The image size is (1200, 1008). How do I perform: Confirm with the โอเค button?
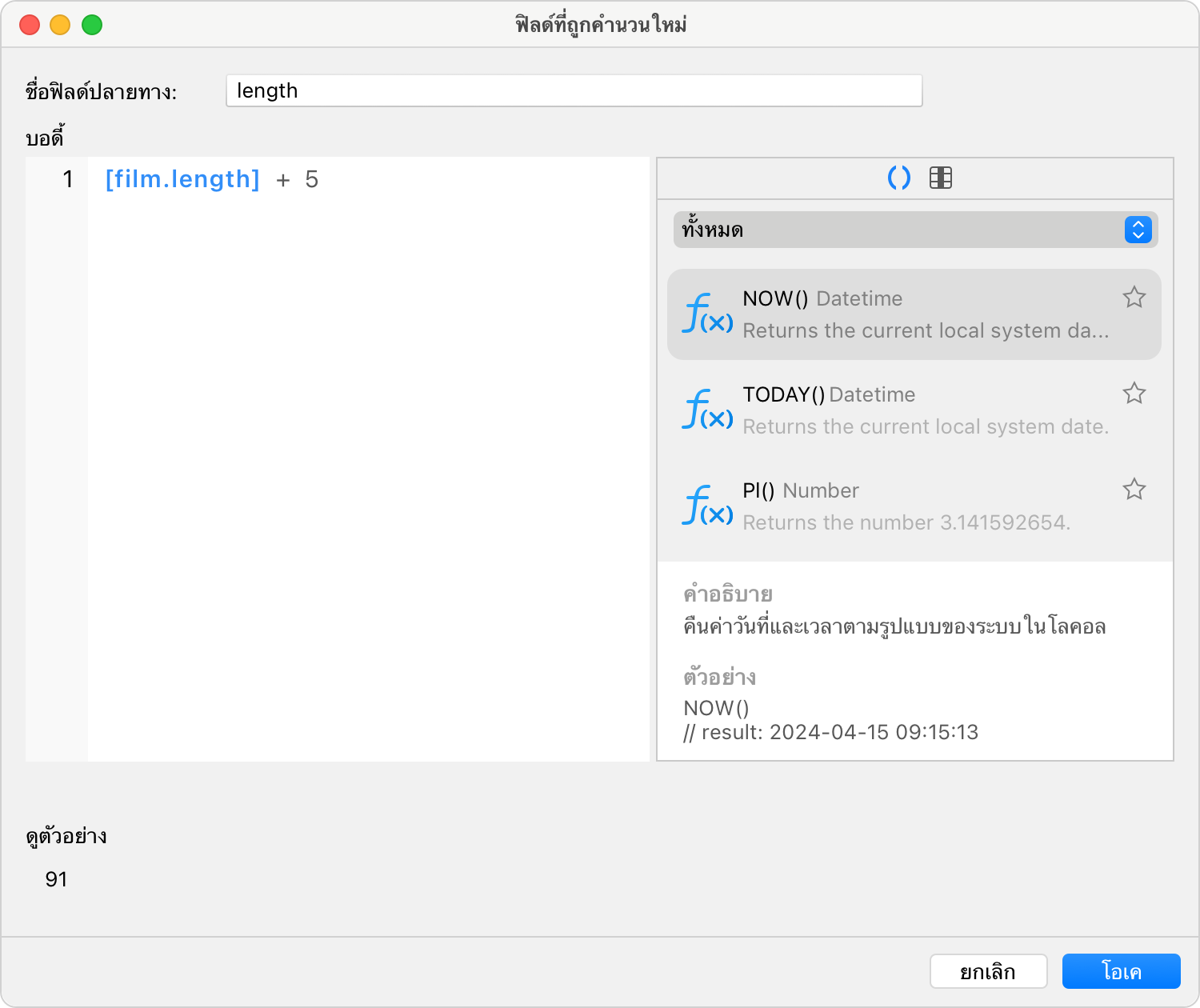[x=1121, y=971]
